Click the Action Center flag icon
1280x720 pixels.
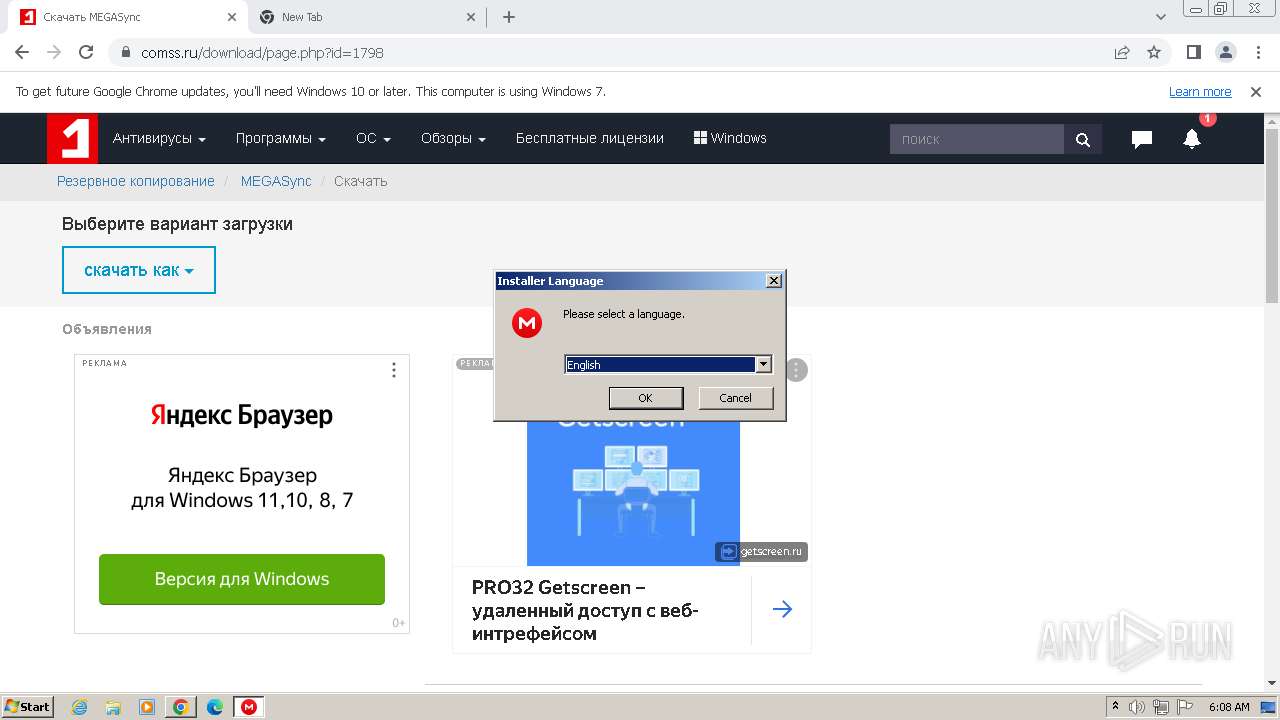tap(1185, 707)
